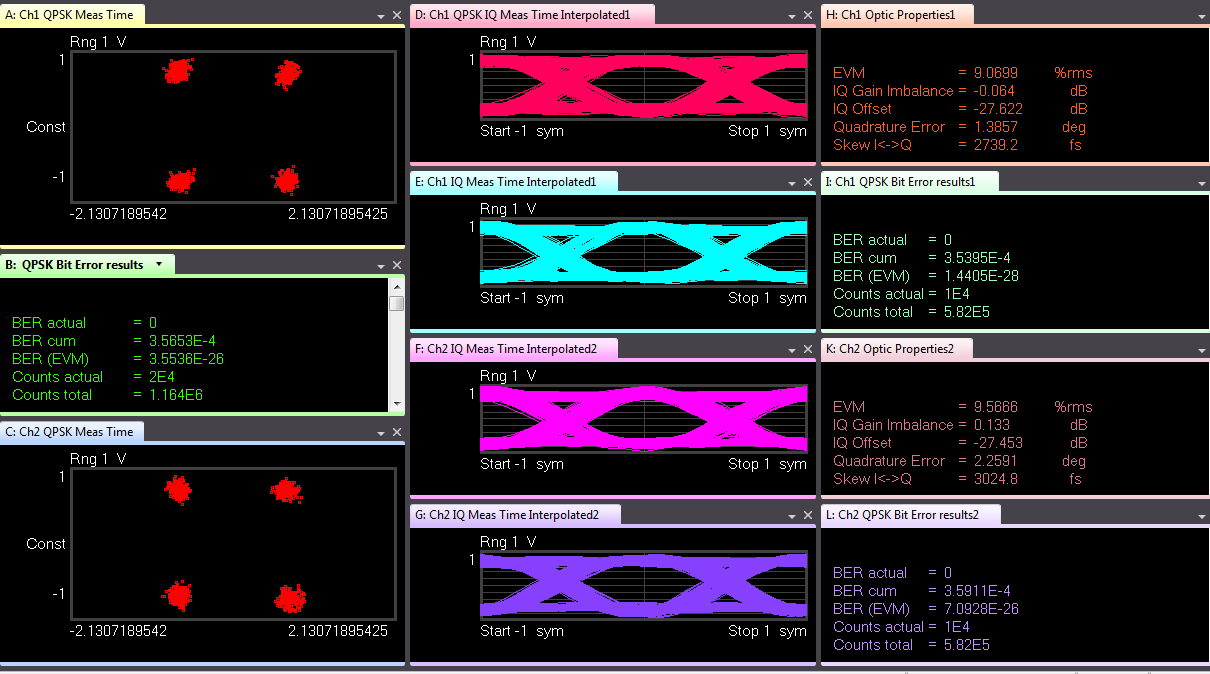1210x674 pixels.
Task: Select the 'L: Ch2 QPSK Bit Error results2' tab
Action: pos(910,514)
